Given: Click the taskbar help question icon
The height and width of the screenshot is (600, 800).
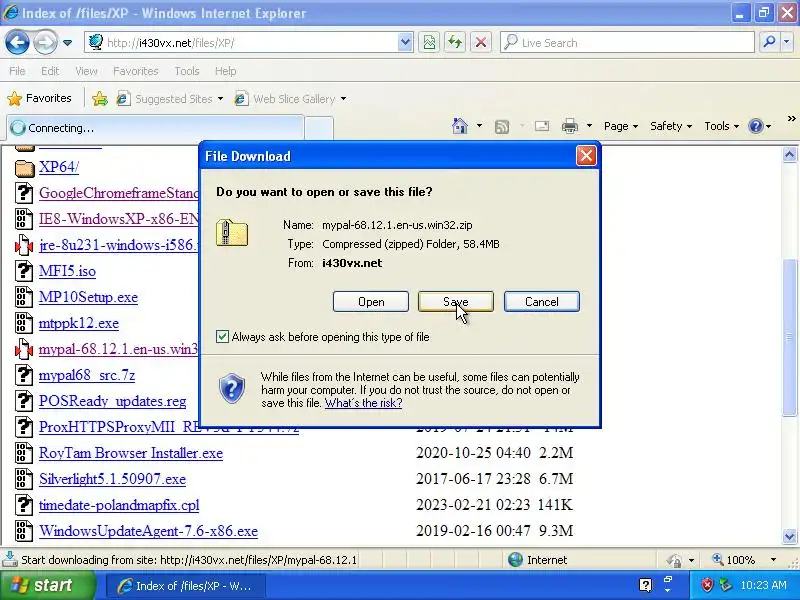Looking at the screenshot, I should pyautogui.click(x=645, y=585).
